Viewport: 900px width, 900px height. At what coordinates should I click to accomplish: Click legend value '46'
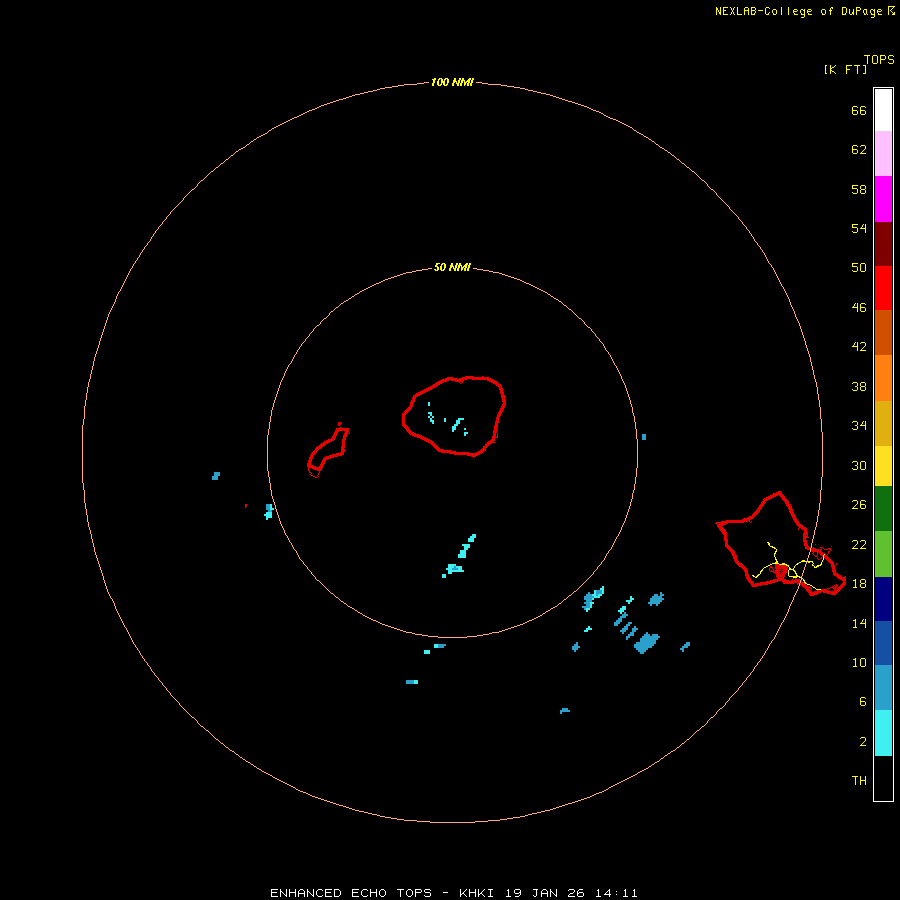coord(859,307)
